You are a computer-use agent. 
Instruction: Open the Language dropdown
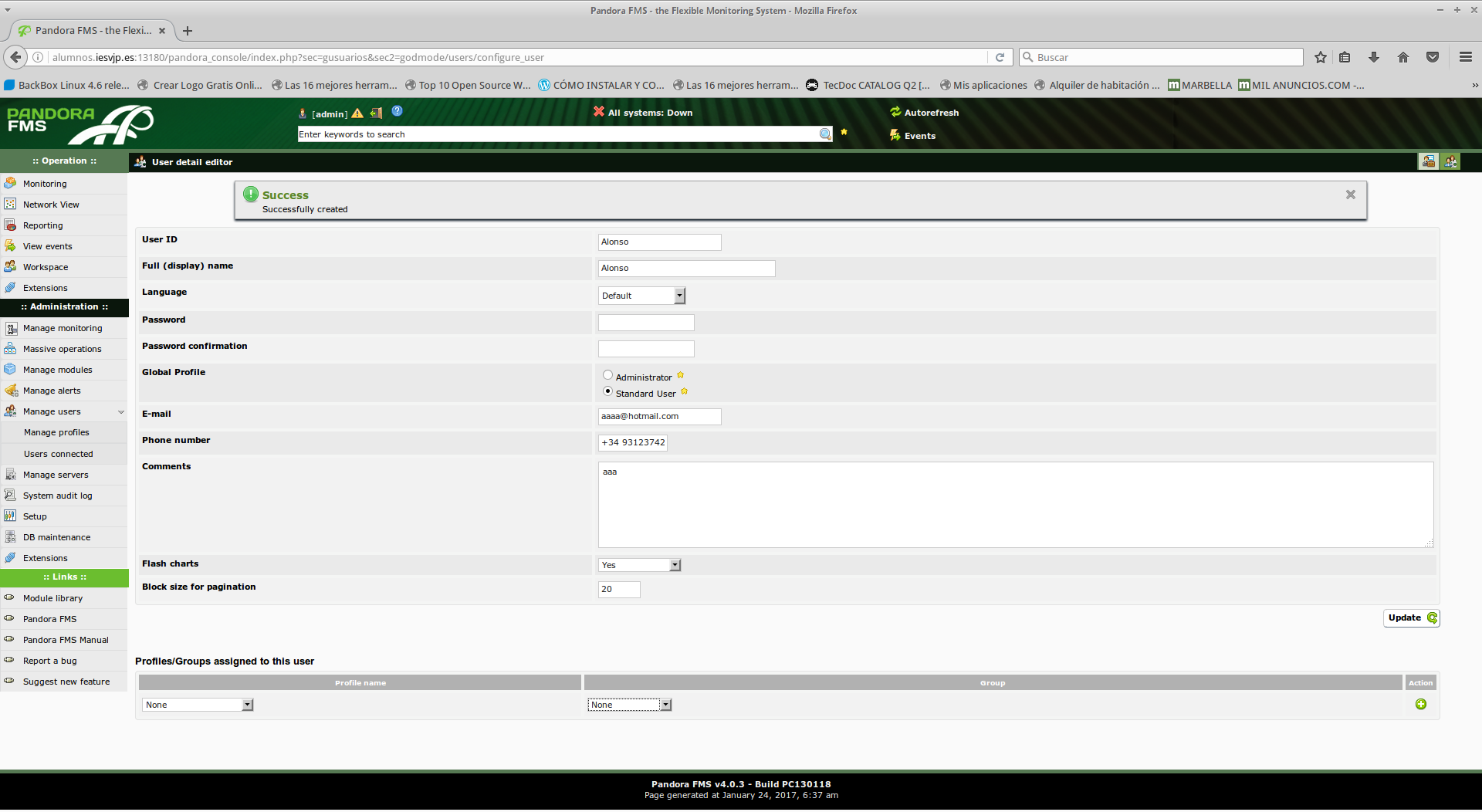(x=641, y=296)
